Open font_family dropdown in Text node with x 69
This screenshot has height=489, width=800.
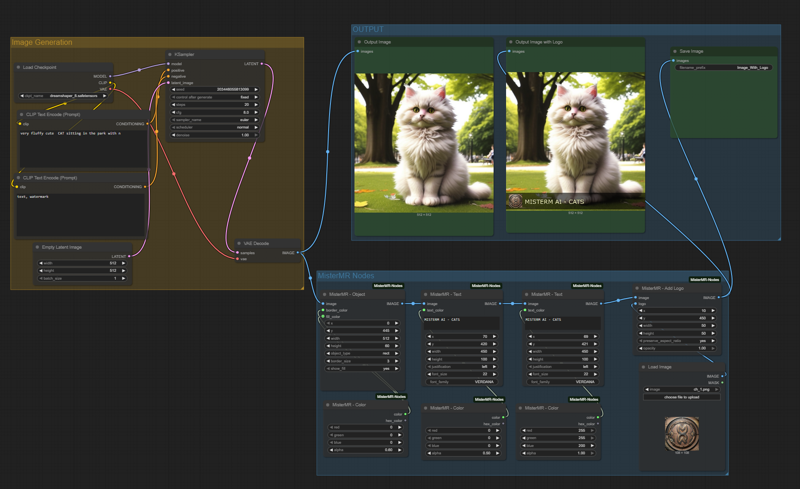coord(562,382)
